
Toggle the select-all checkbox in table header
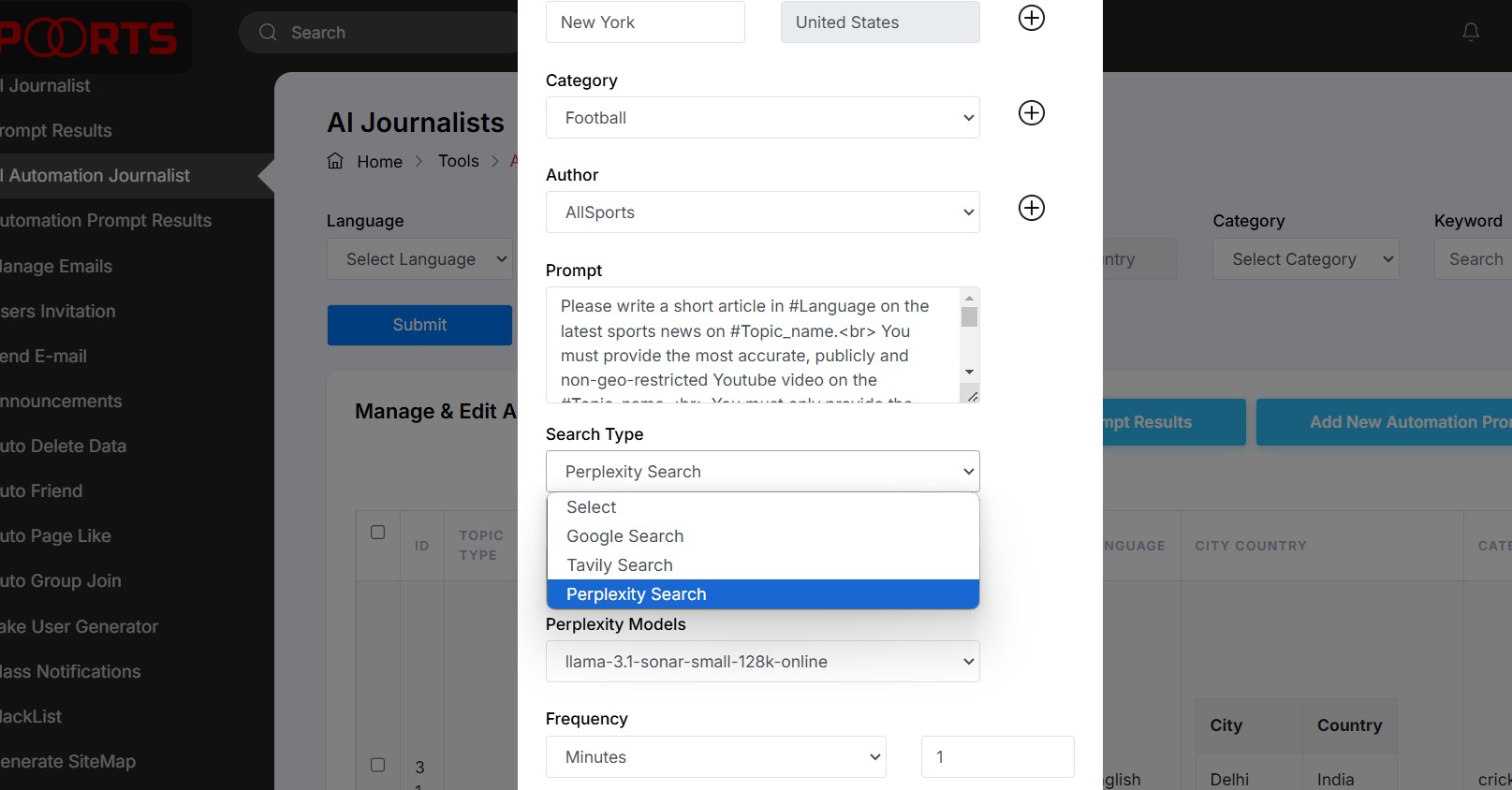click(x=377, y=533)
